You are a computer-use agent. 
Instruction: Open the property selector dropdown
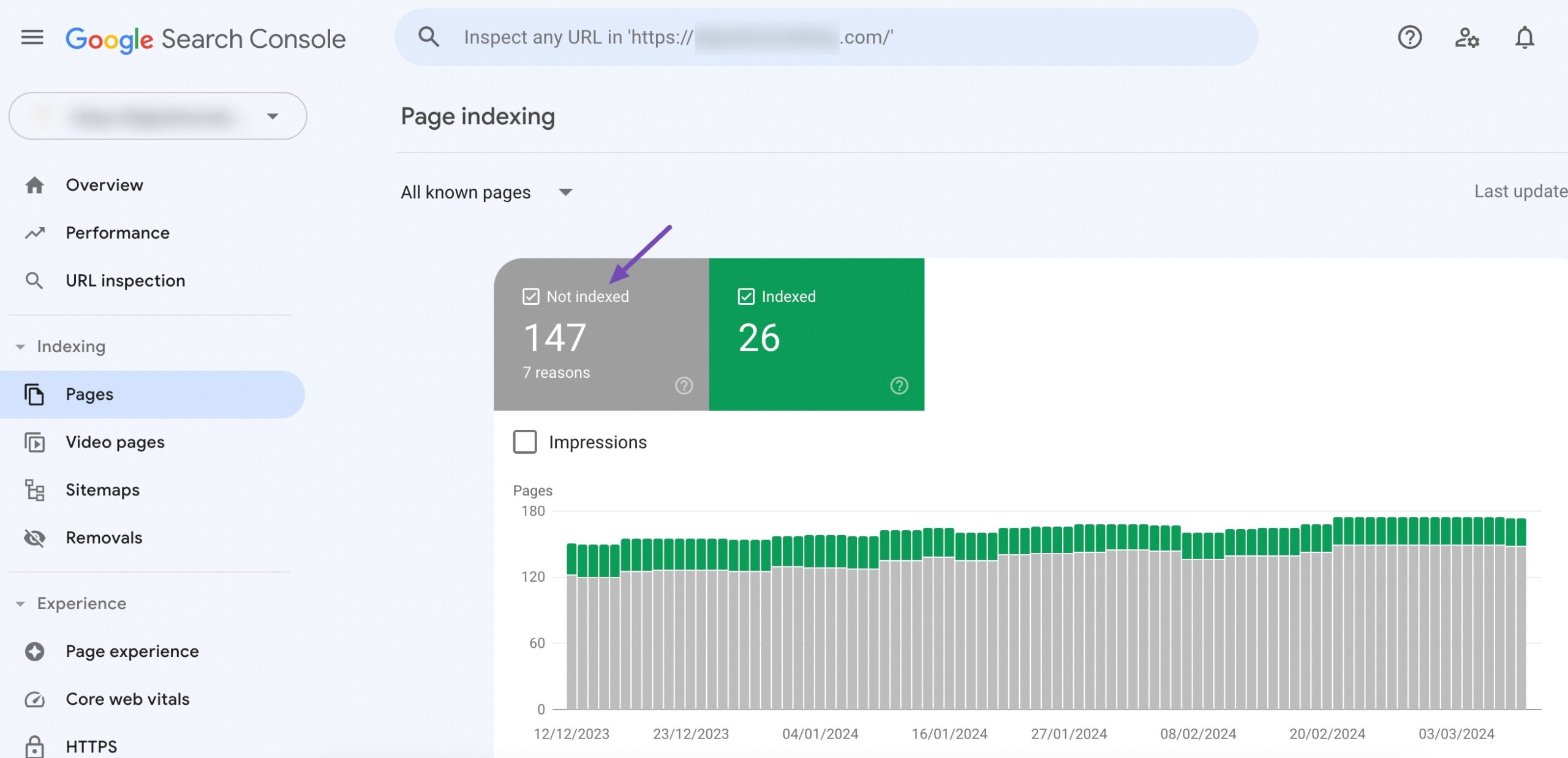point(158,116)
